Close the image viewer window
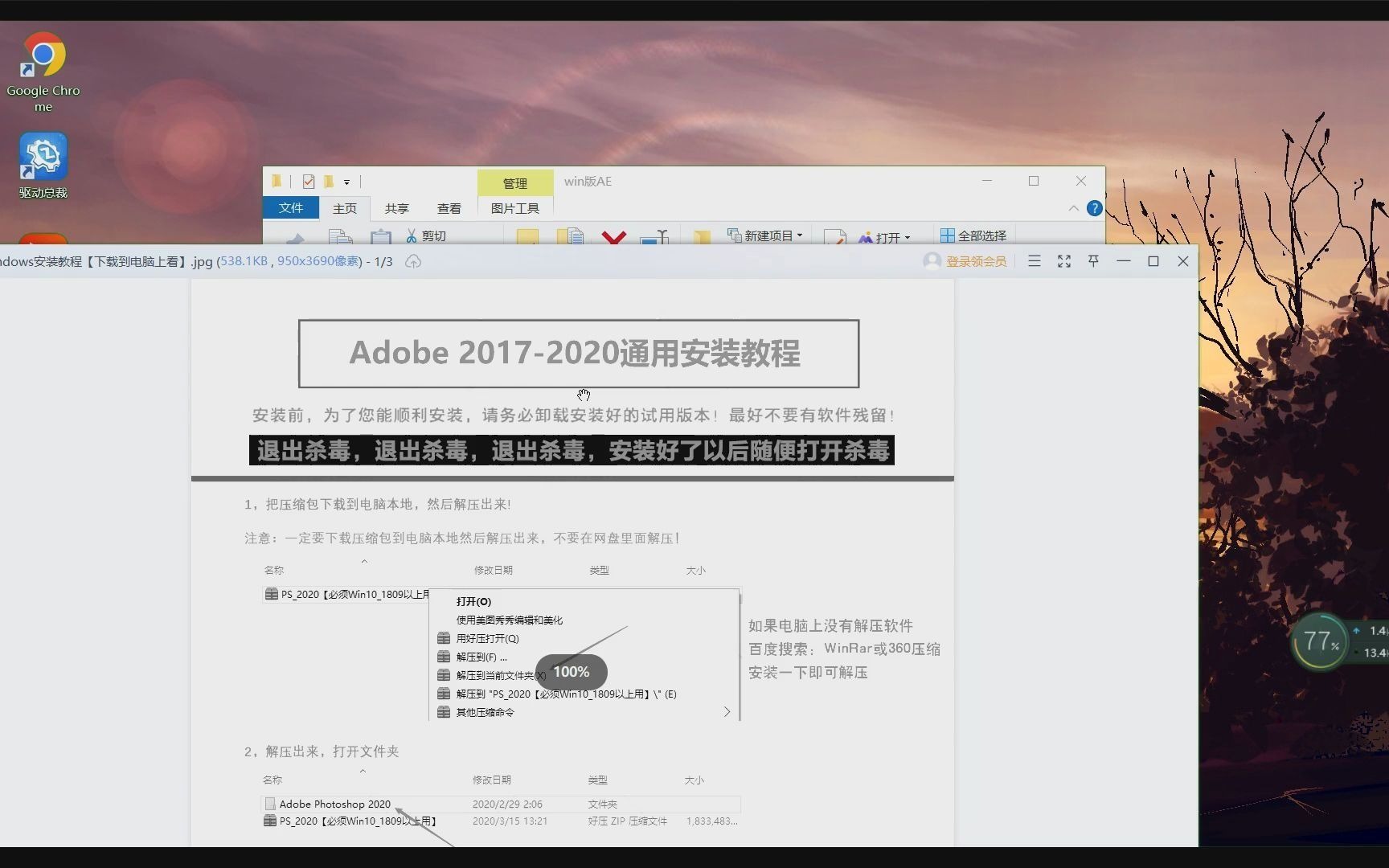The height and width of the screenshot is (868, 1389). (1183, 261)
